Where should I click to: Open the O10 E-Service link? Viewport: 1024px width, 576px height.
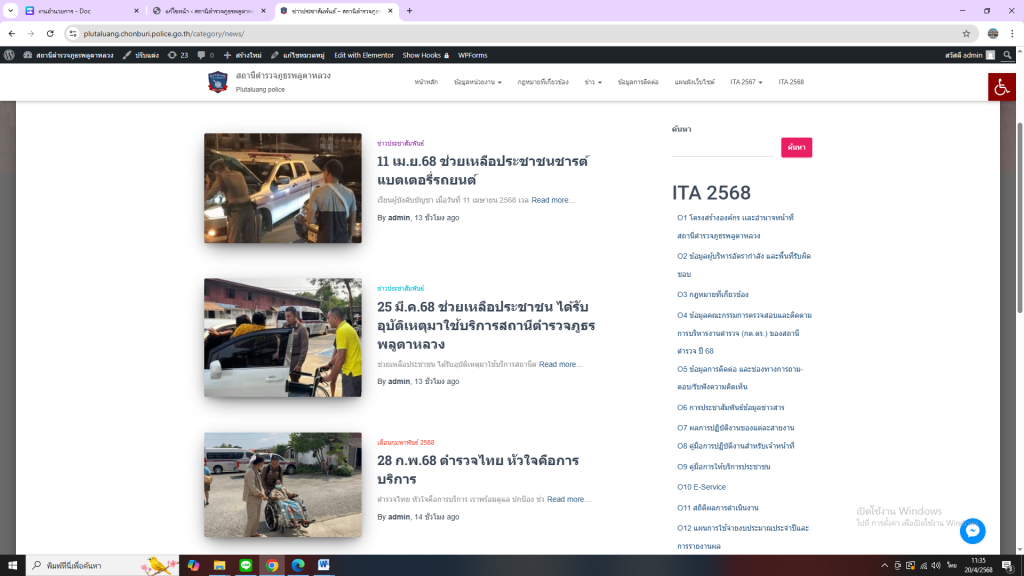[701, 487]
